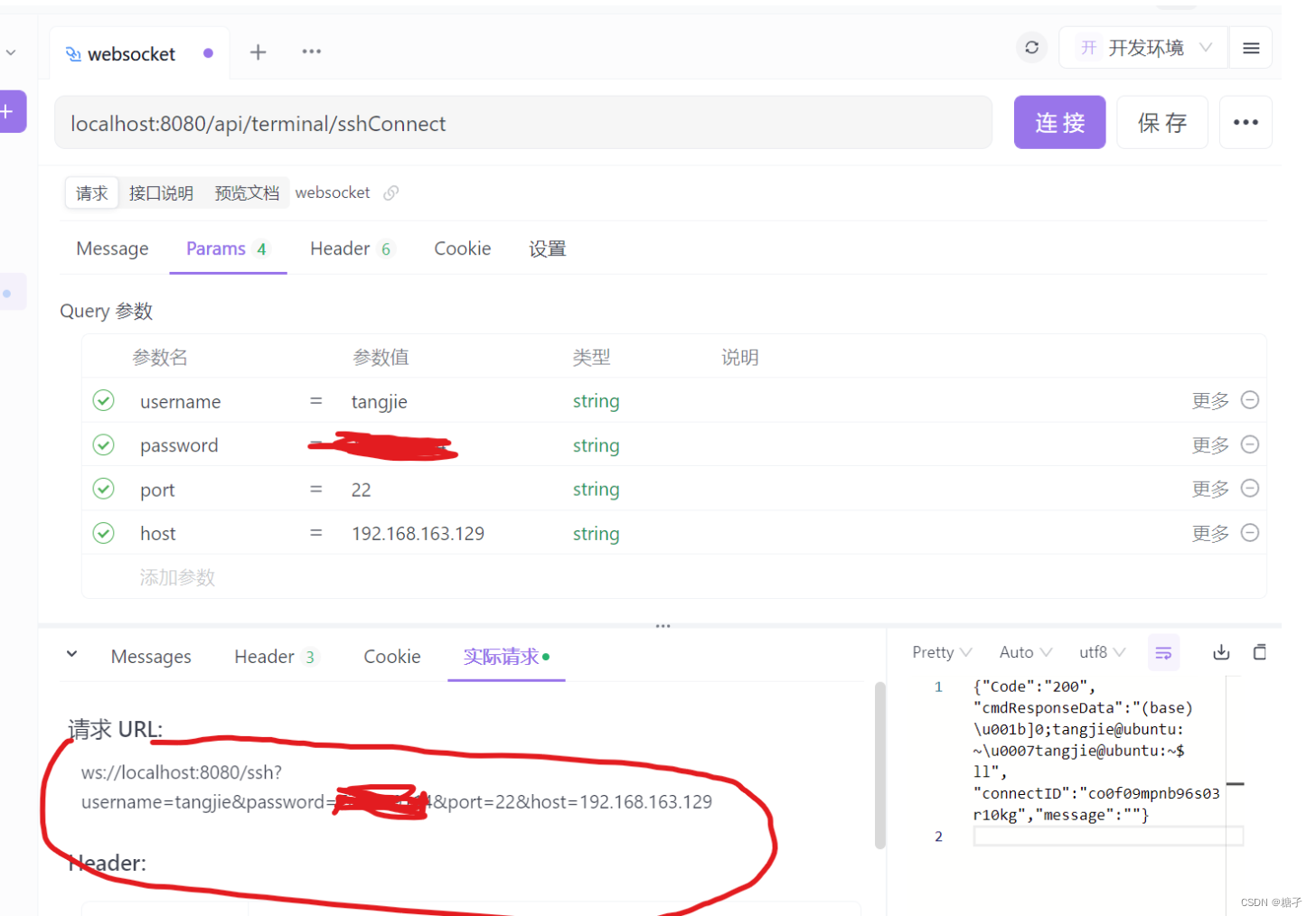The image size is (1316, 916).
Task: Copy link icon next to websocket label
Action: pyautogui.click(x=390, y=192)
